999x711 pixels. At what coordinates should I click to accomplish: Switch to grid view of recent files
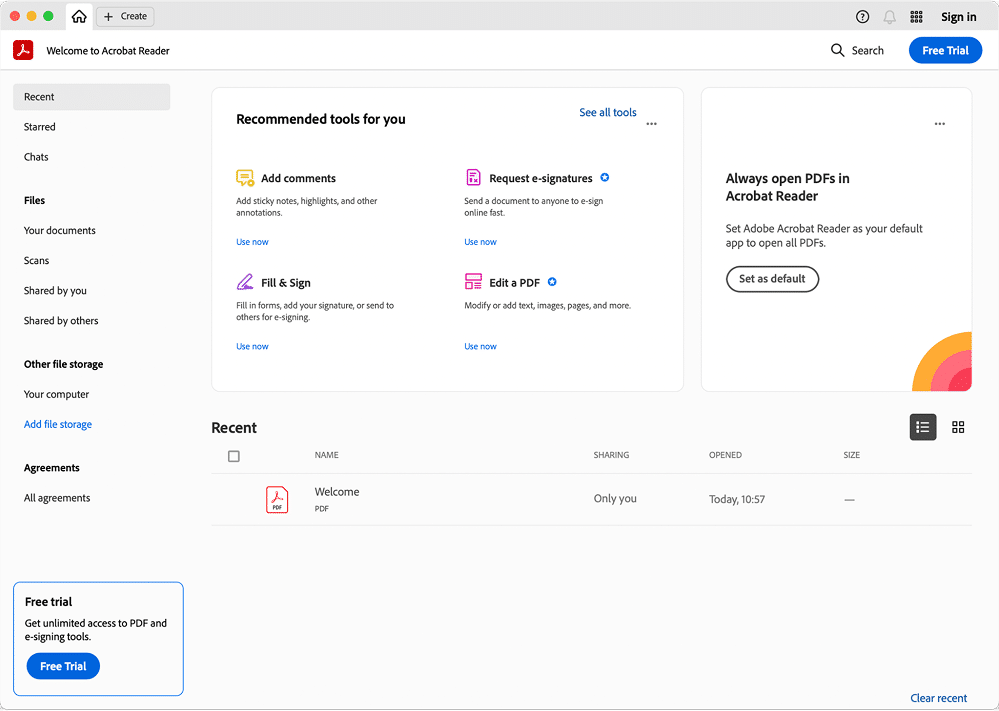point(958,427)
